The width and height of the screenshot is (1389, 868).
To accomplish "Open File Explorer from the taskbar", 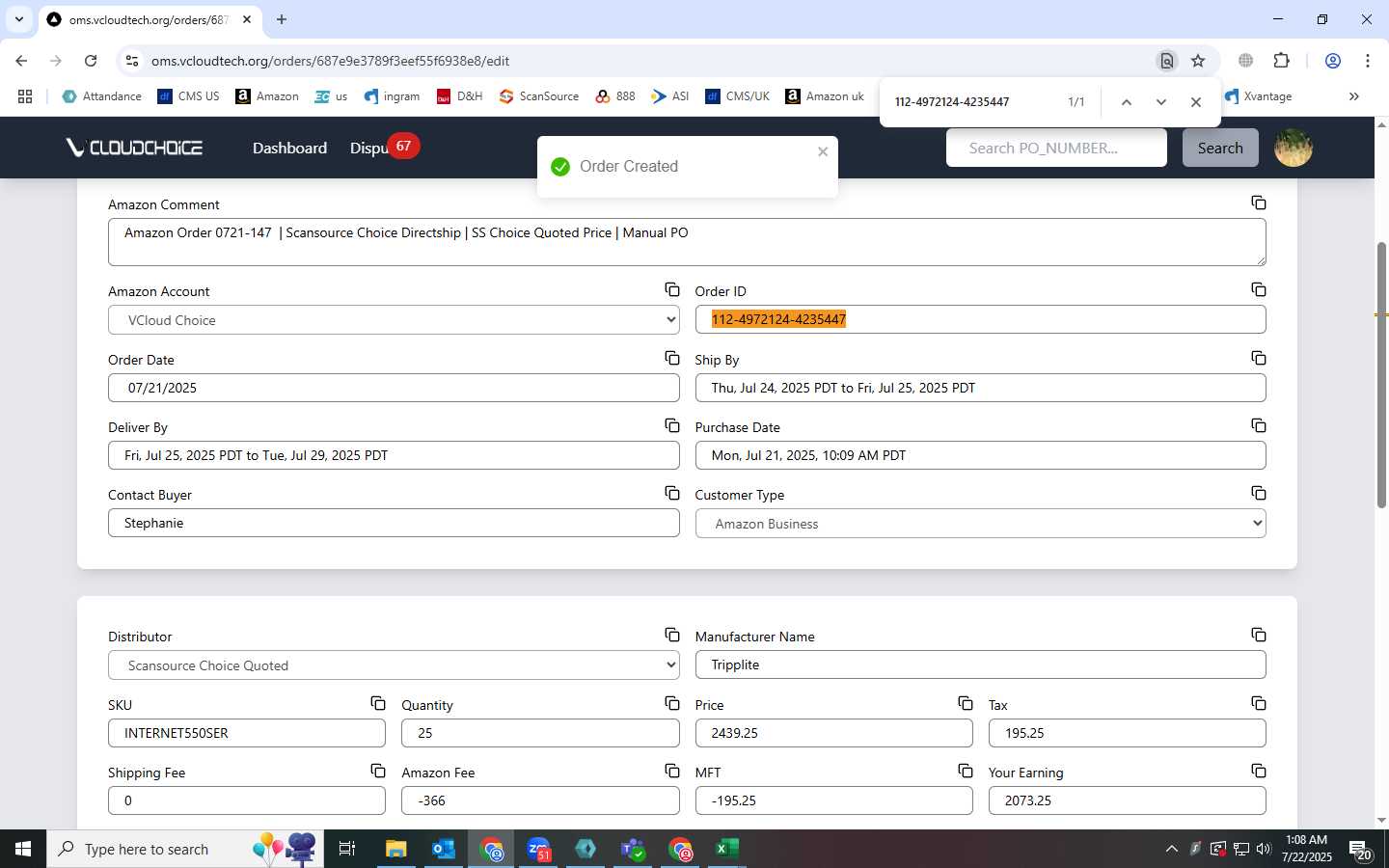I will 396,849.
